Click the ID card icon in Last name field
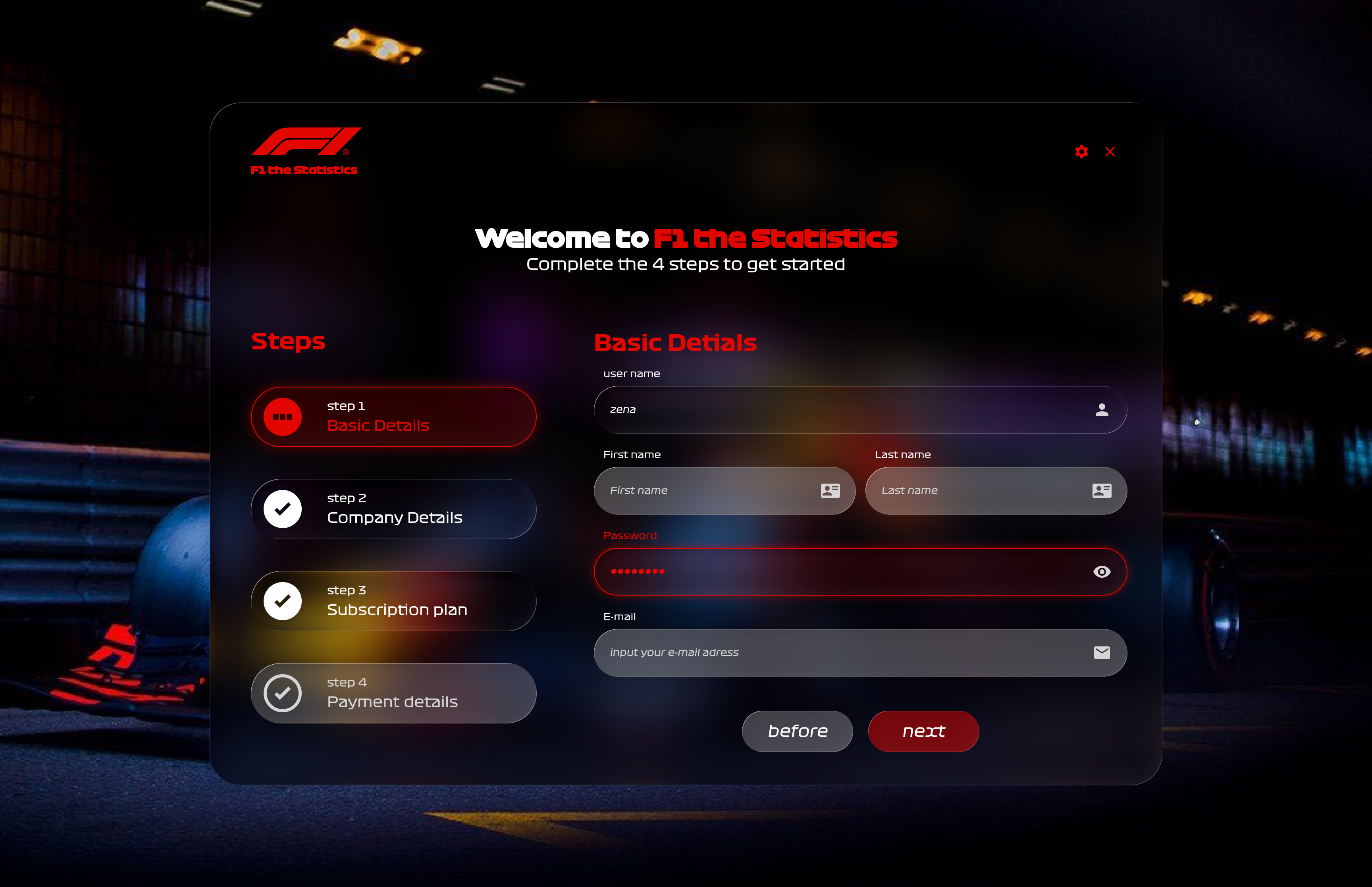The height and width of the screenshot is (887, 1372). [1101, 490]
